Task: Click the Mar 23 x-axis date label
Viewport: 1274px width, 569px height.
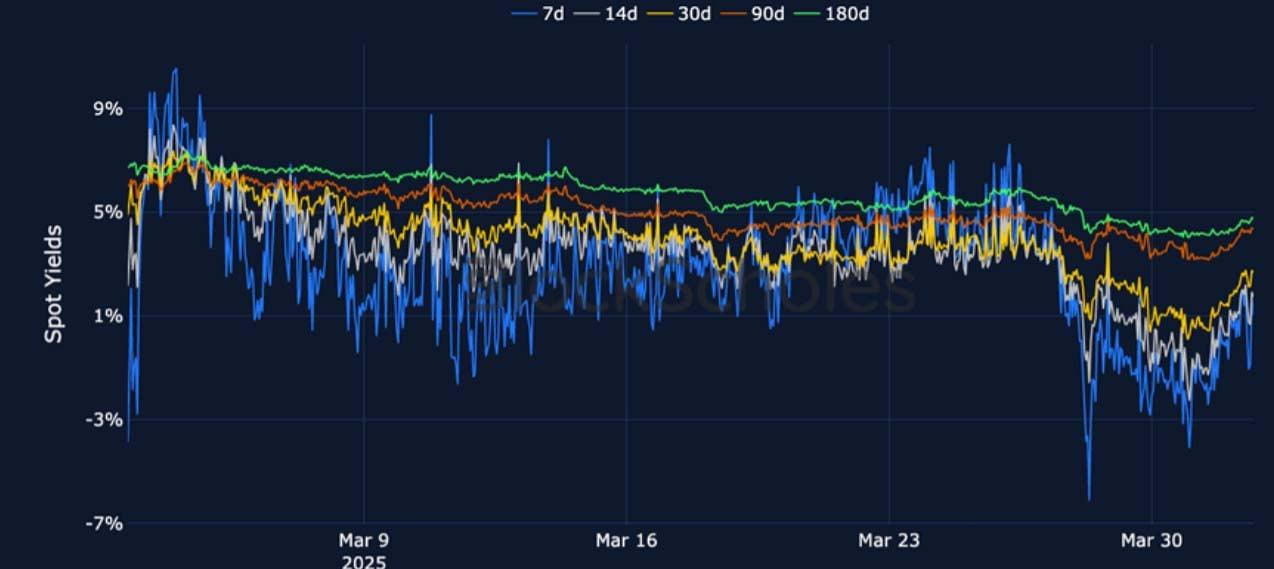Action: click(x=889, y=541)
